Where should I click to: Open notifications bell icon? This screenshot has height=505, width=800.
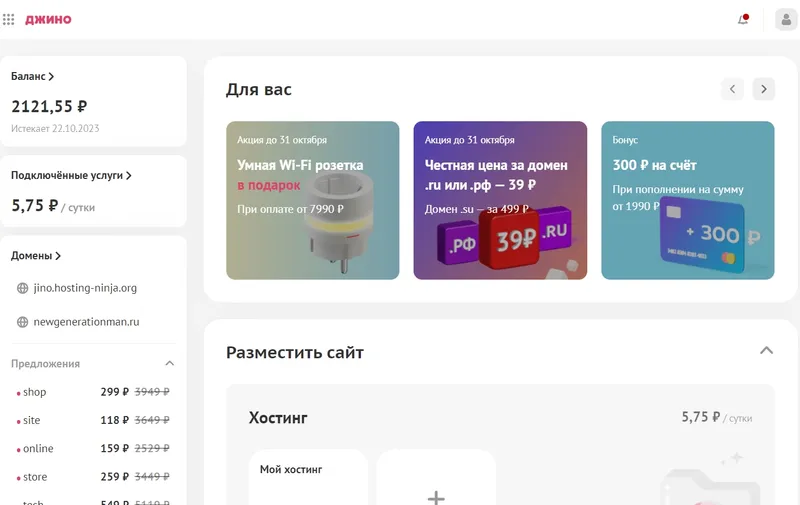(x=743, y=19)
